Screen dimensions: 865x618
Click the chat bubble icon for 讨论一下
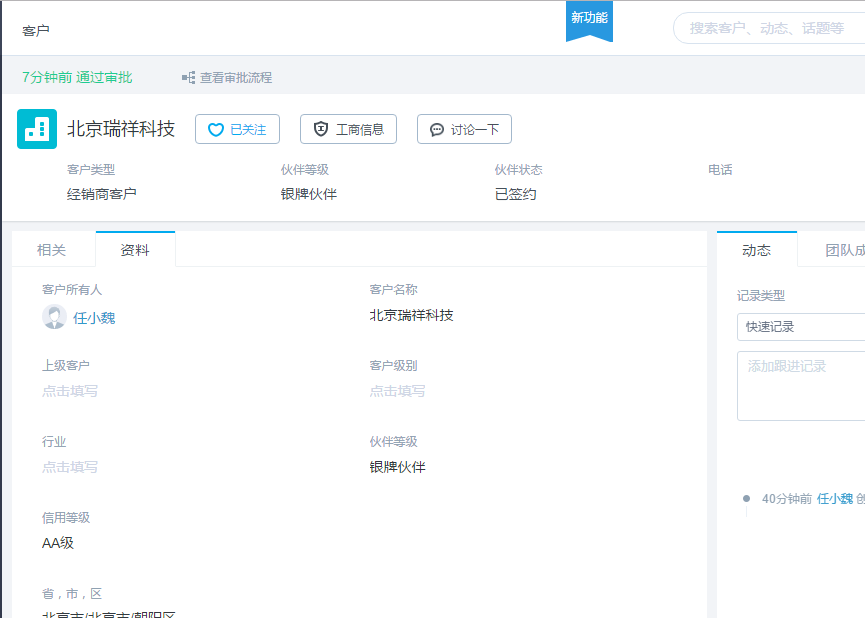[437, 130]
